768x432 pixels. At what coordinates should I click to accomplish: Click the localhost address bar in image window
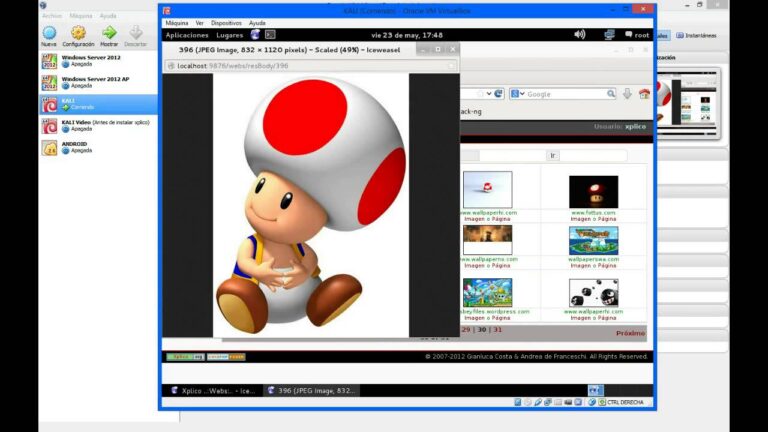coord(312,66)
